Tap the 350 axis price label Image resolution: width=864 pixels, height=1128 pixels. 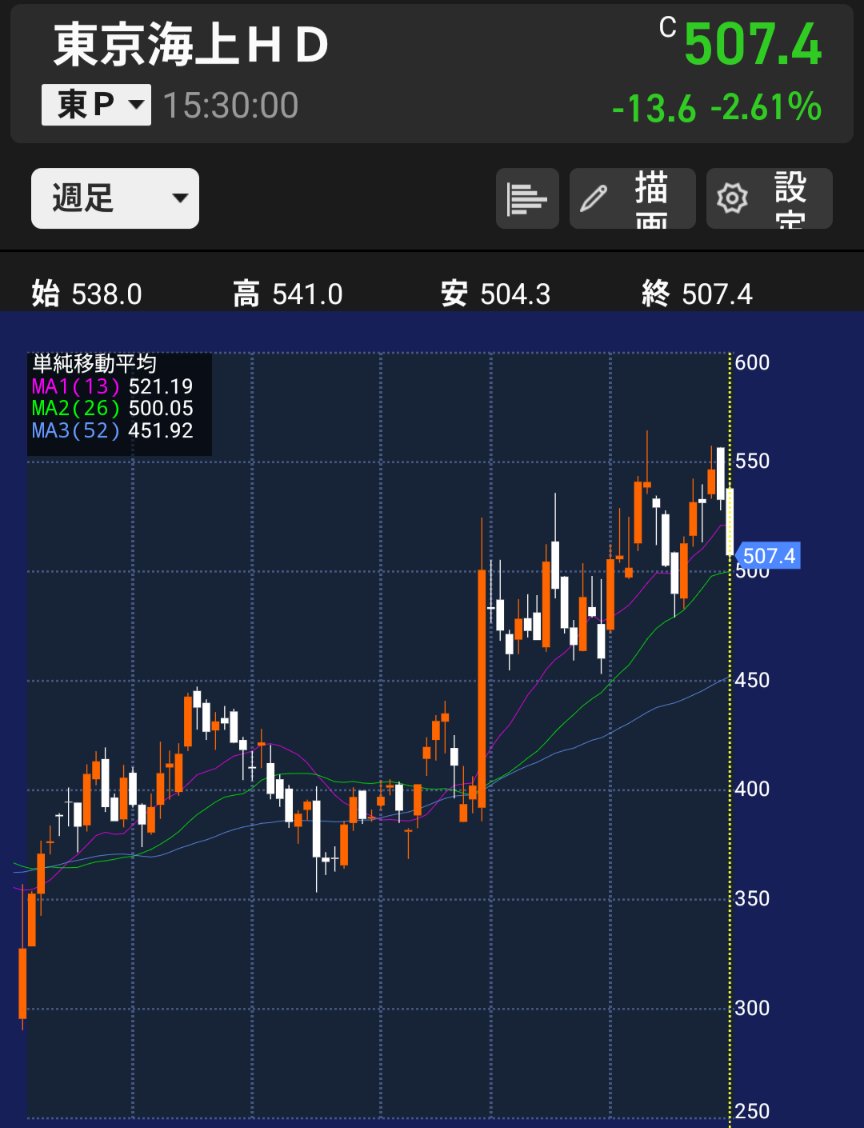(752, 899)
